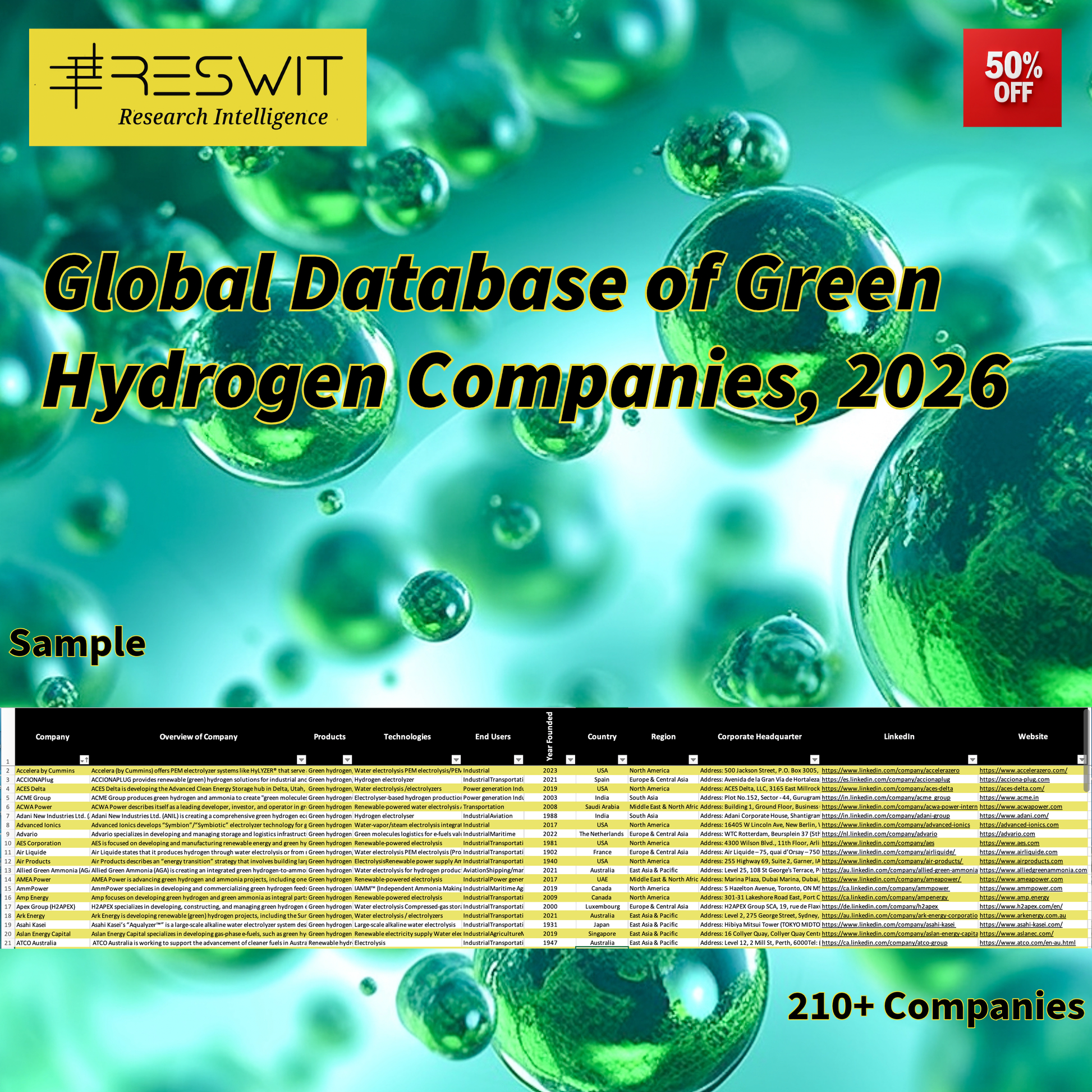This screenshot has height=1092, width=1092.
Task: Open the asahi-kasei LinkedIn link
Action: pos(888,925)
